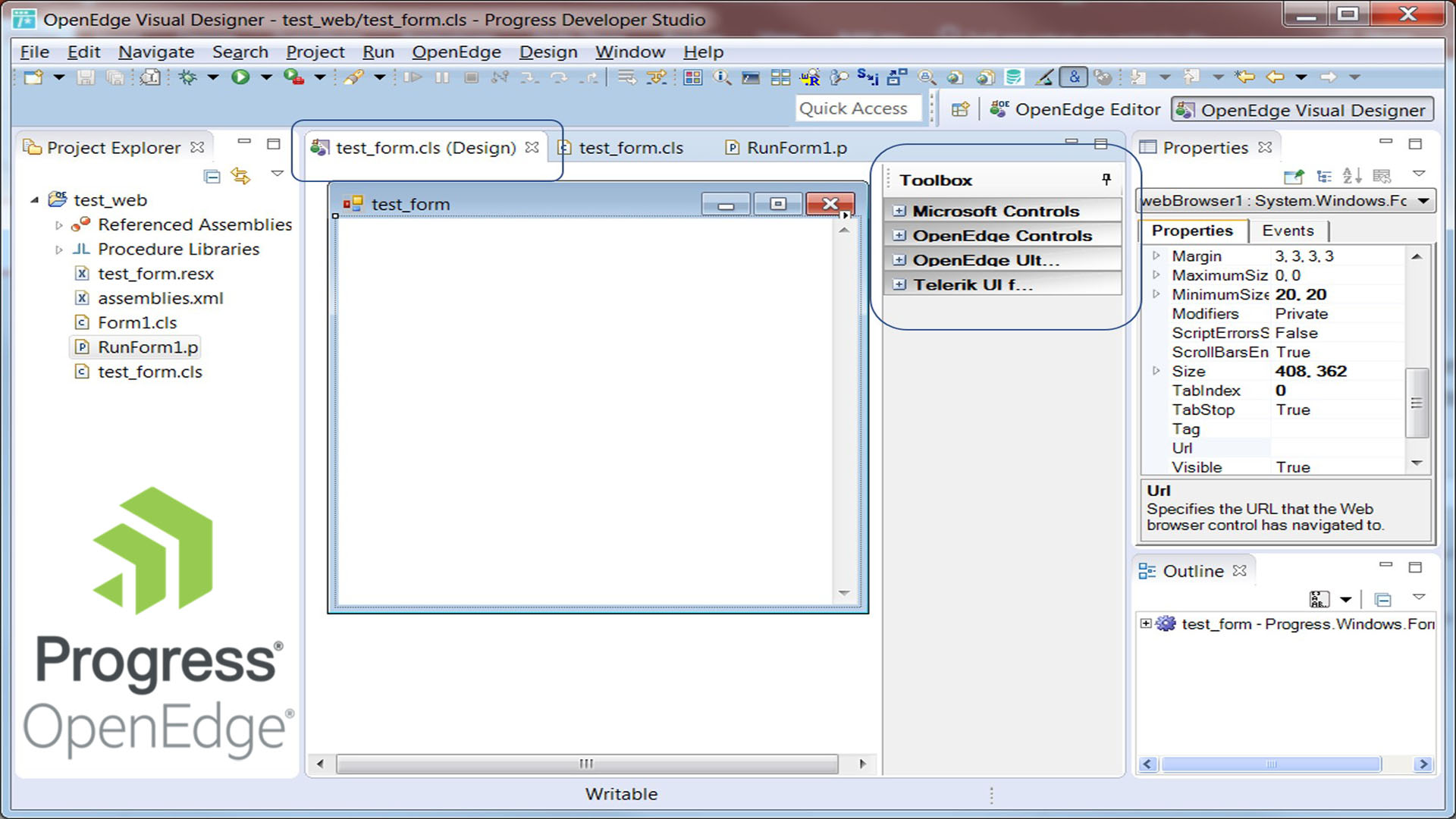Click the Save disk toolbar icon
This screenshot has height=819, width=1456.
tap(86, 77)
